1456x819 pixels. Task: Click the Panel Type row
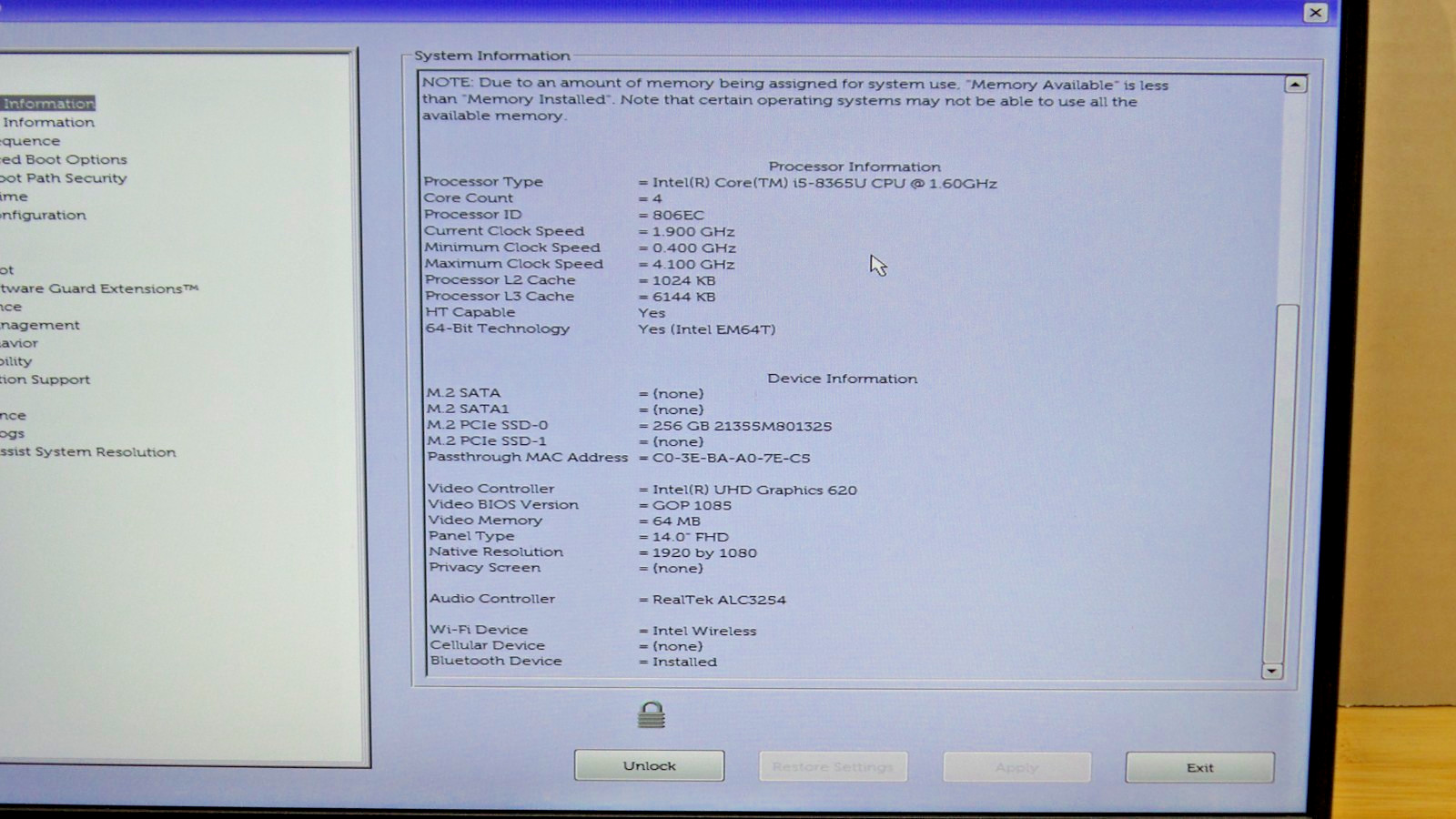(579, 536)
